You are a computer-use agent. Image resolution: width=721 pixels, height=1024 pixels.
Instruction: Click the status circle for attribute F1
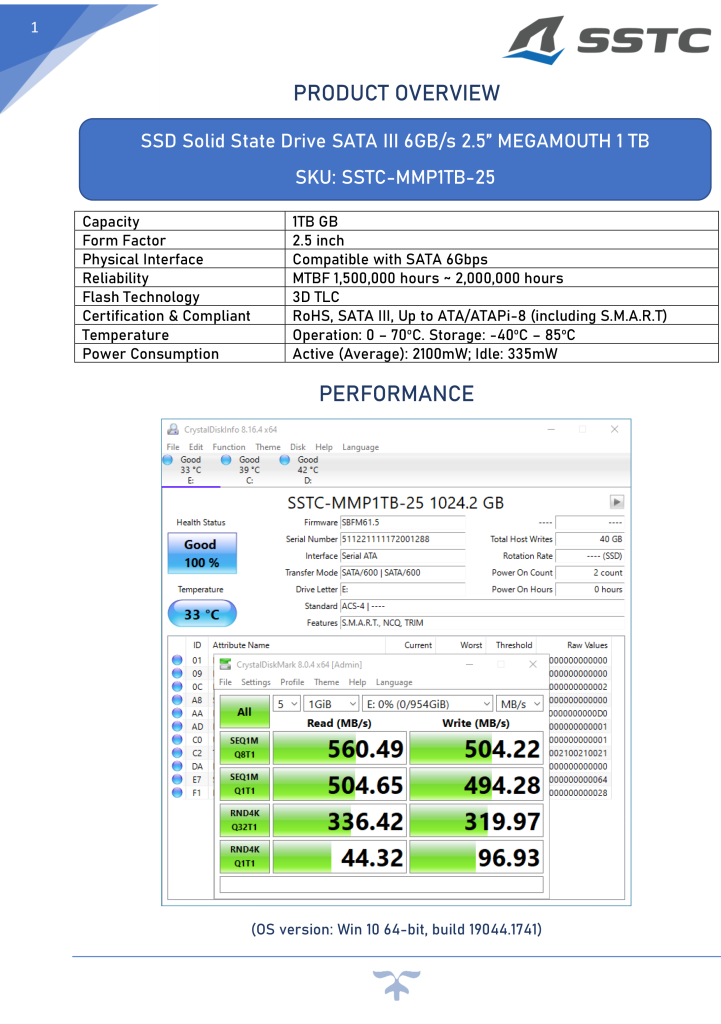click(x=177, y=792)
